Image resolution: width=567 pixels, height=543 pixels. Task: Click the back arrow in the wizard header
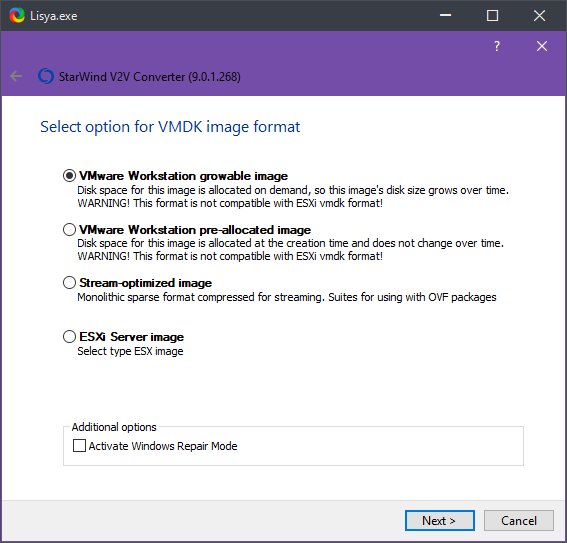click(x=16, y=76)
